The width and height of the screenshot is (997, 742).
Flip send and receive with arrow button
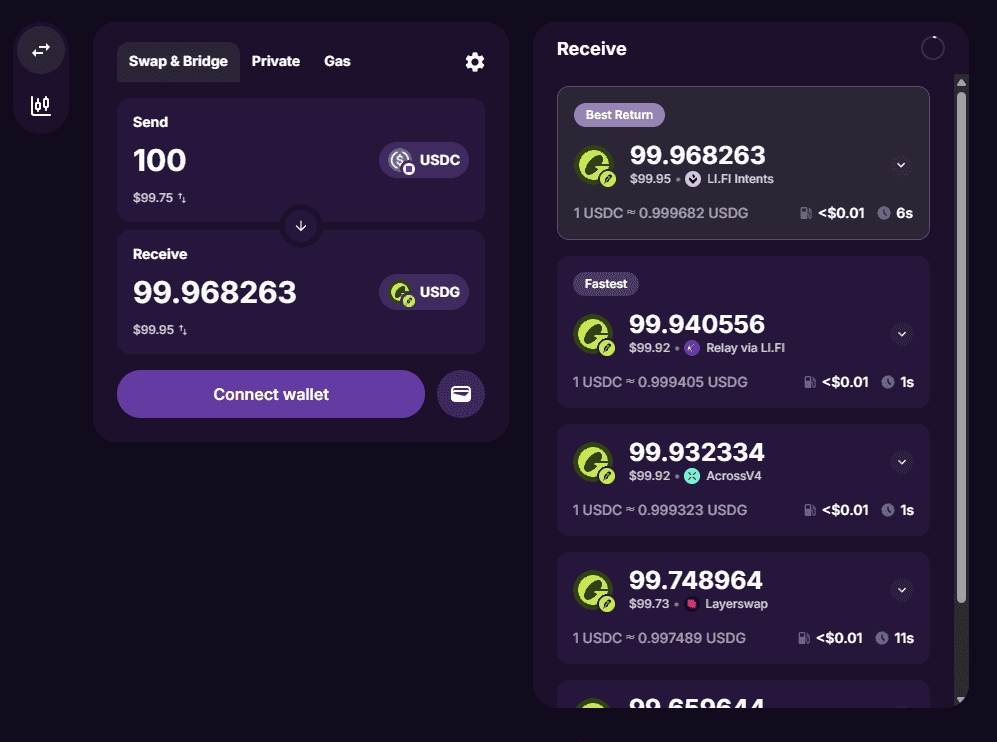point(301,226)
